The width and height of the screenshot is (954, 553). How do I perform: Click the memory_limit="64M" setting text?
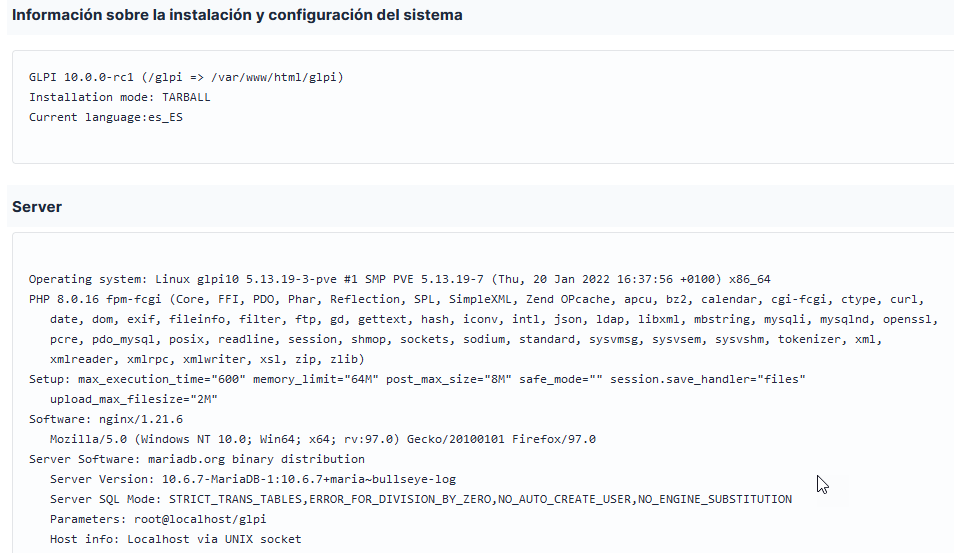315,380
